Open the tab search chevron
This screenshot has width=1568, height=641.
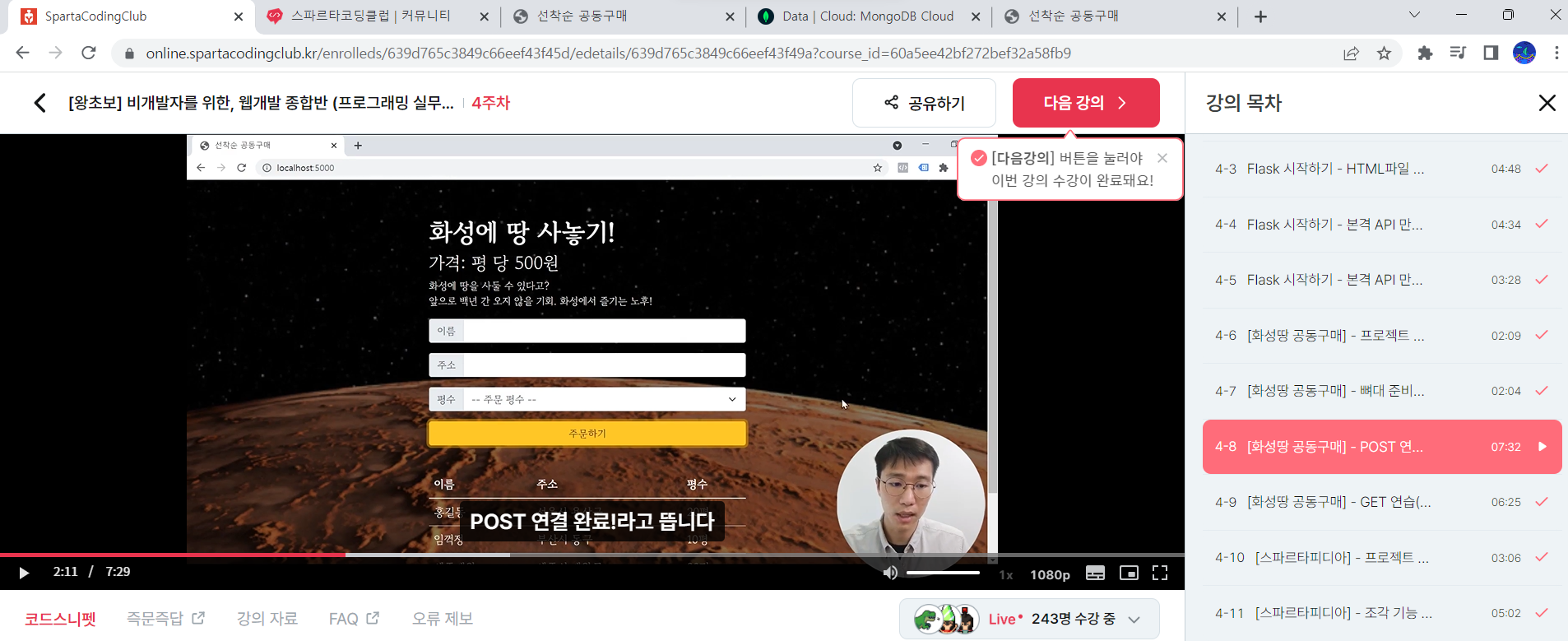pos(1414,15)
